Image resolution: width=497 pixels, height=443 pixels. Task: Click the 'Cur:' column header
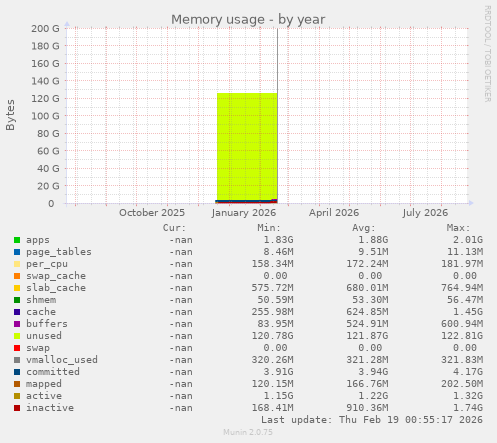click(x=174, y=228)
